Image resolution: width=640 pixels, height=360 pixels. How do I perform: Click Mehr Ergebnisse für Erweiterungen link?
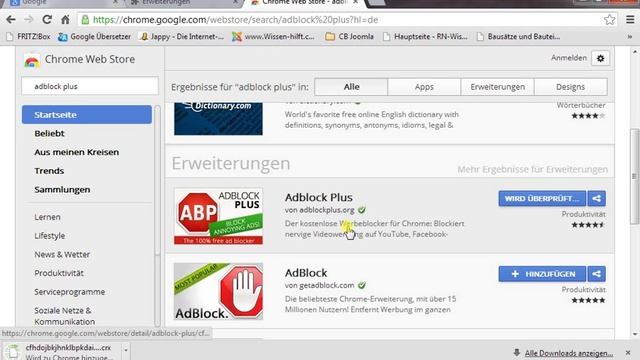(x=532, y=169)
